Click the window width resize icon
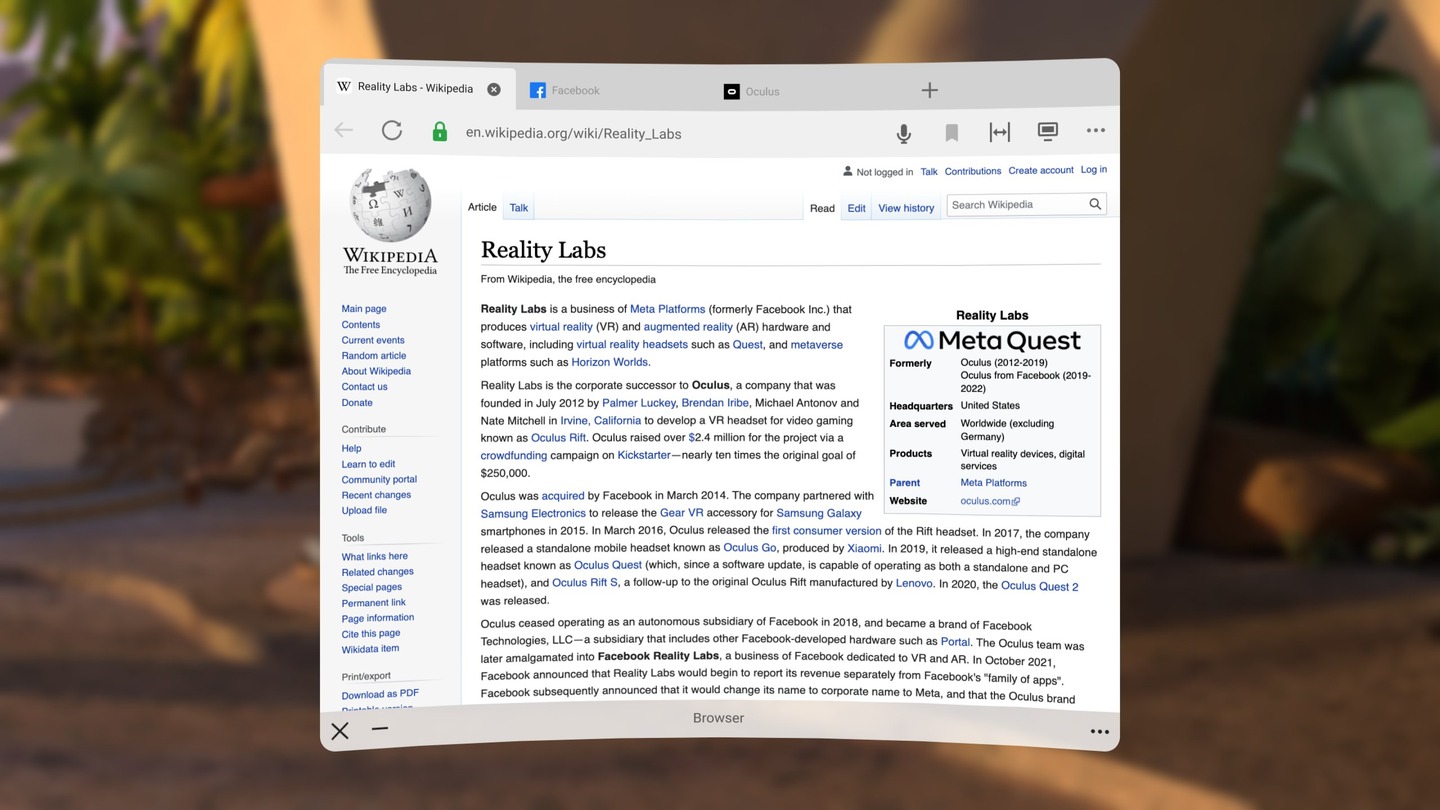 [x=1000, y=132]
